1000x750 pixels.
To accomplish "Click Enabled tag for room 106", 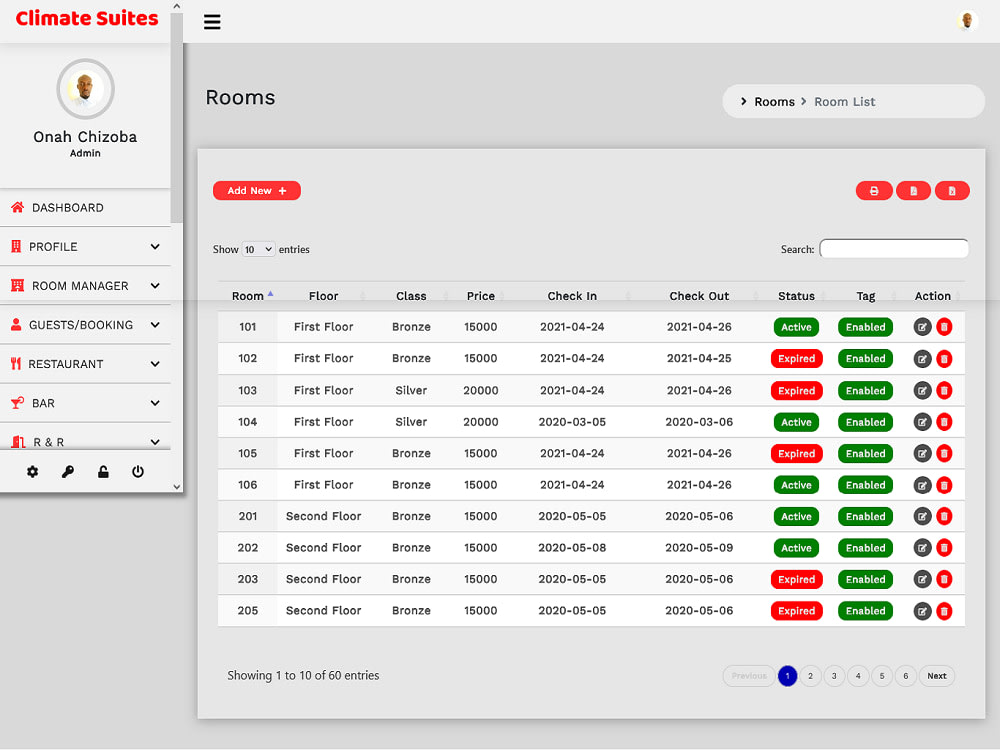I will [x=865, y=485].
